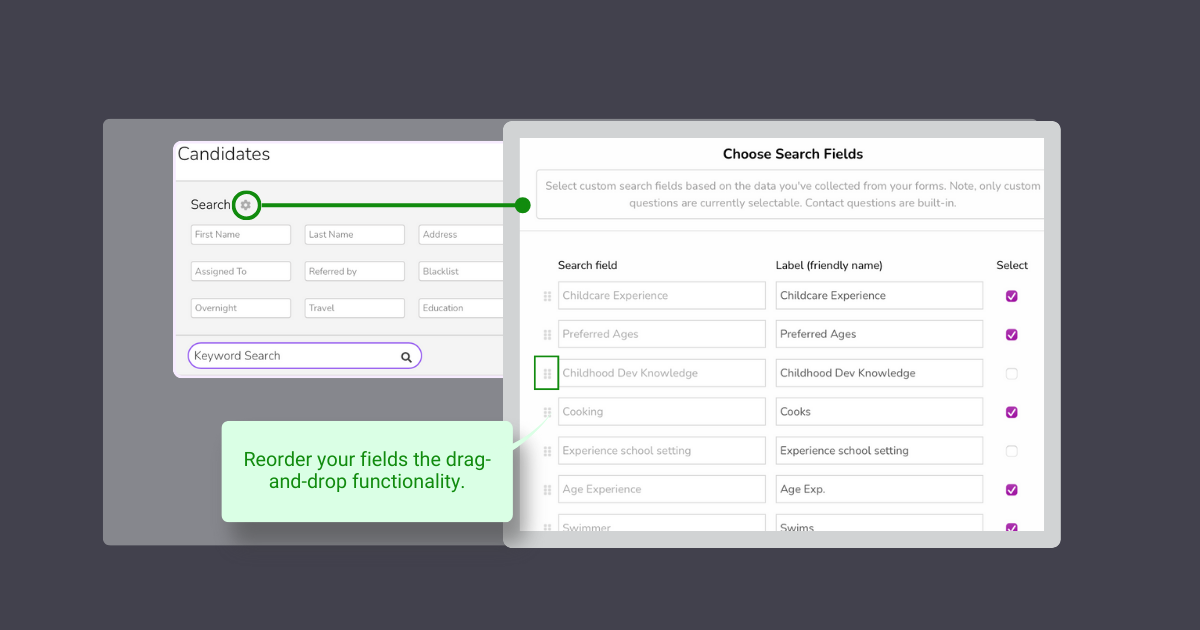Select the Overnight search field
Screen dimensions: 1200x630
point(240,309)
